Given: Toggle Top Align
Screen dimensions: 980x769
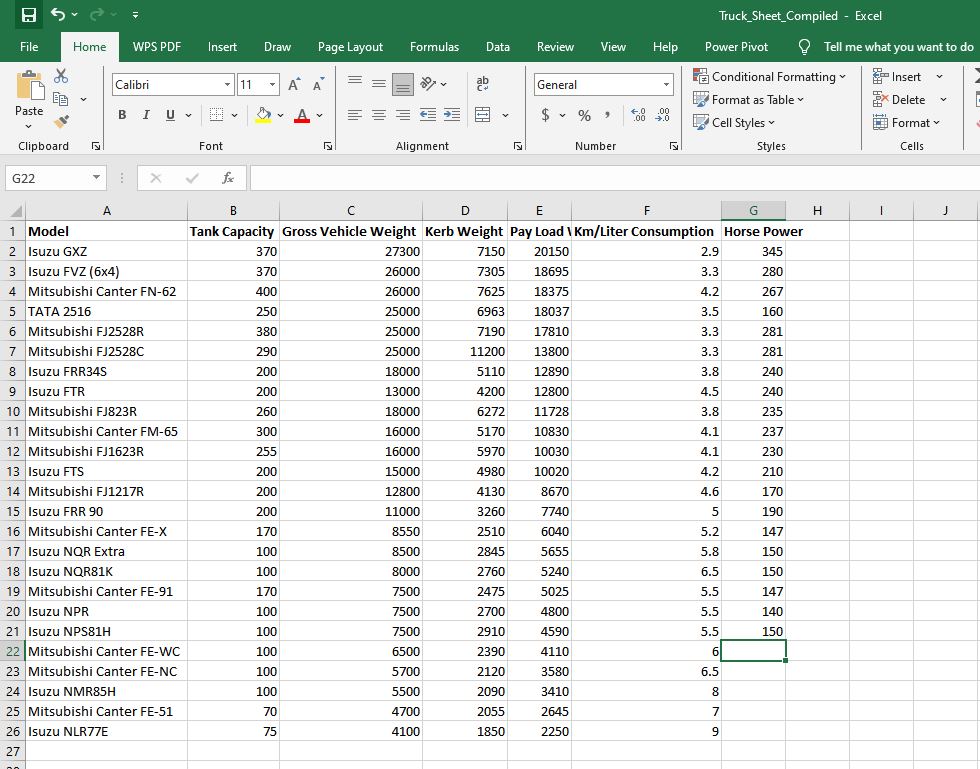Looking at the screenshot, I should pyautogui.click(x=355, y=81).
